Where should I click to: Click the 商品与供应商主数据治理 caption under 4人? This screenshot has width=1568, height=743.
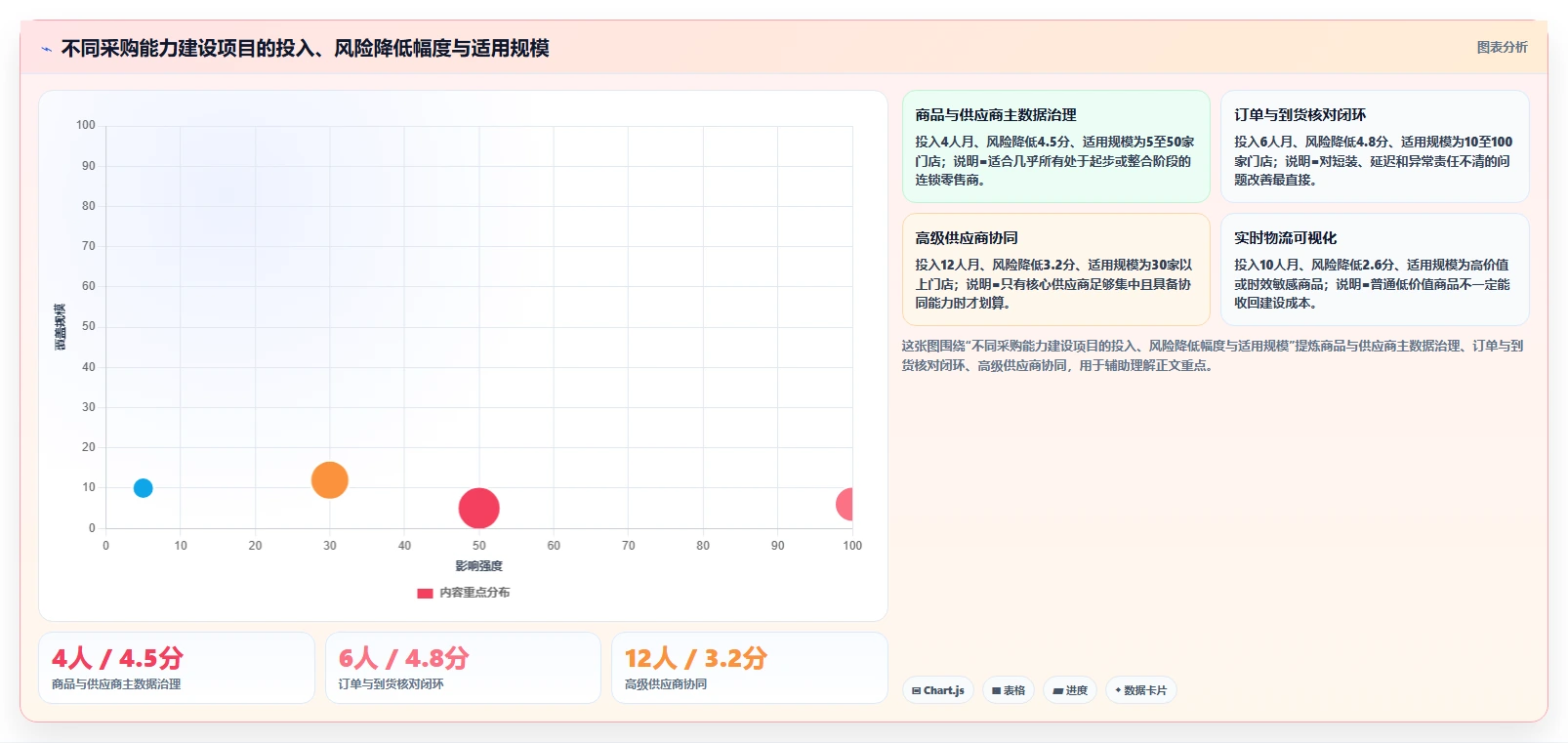[x=116, y=684]
